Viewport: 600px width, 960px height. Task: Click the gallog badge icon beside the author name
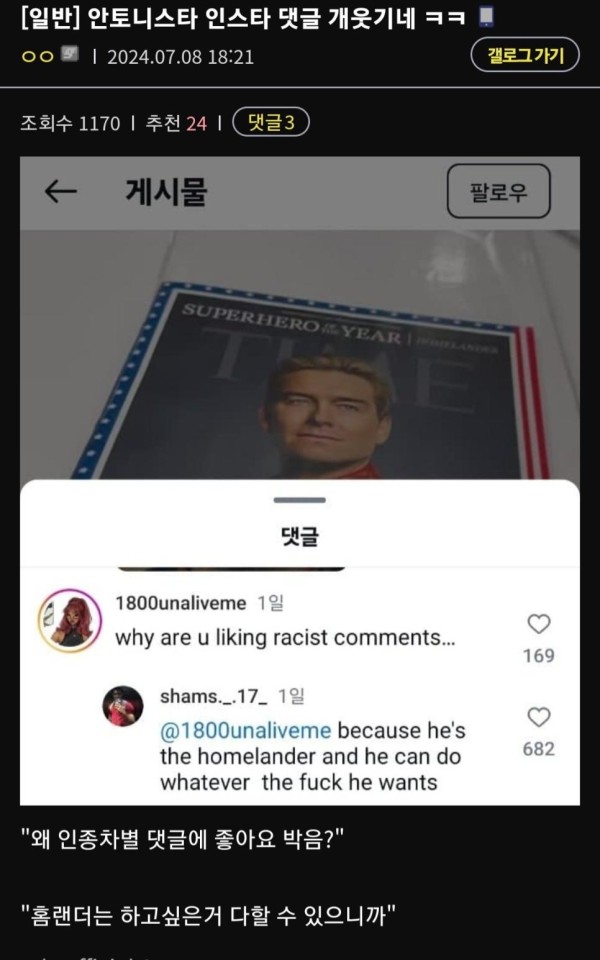point(69,55)
